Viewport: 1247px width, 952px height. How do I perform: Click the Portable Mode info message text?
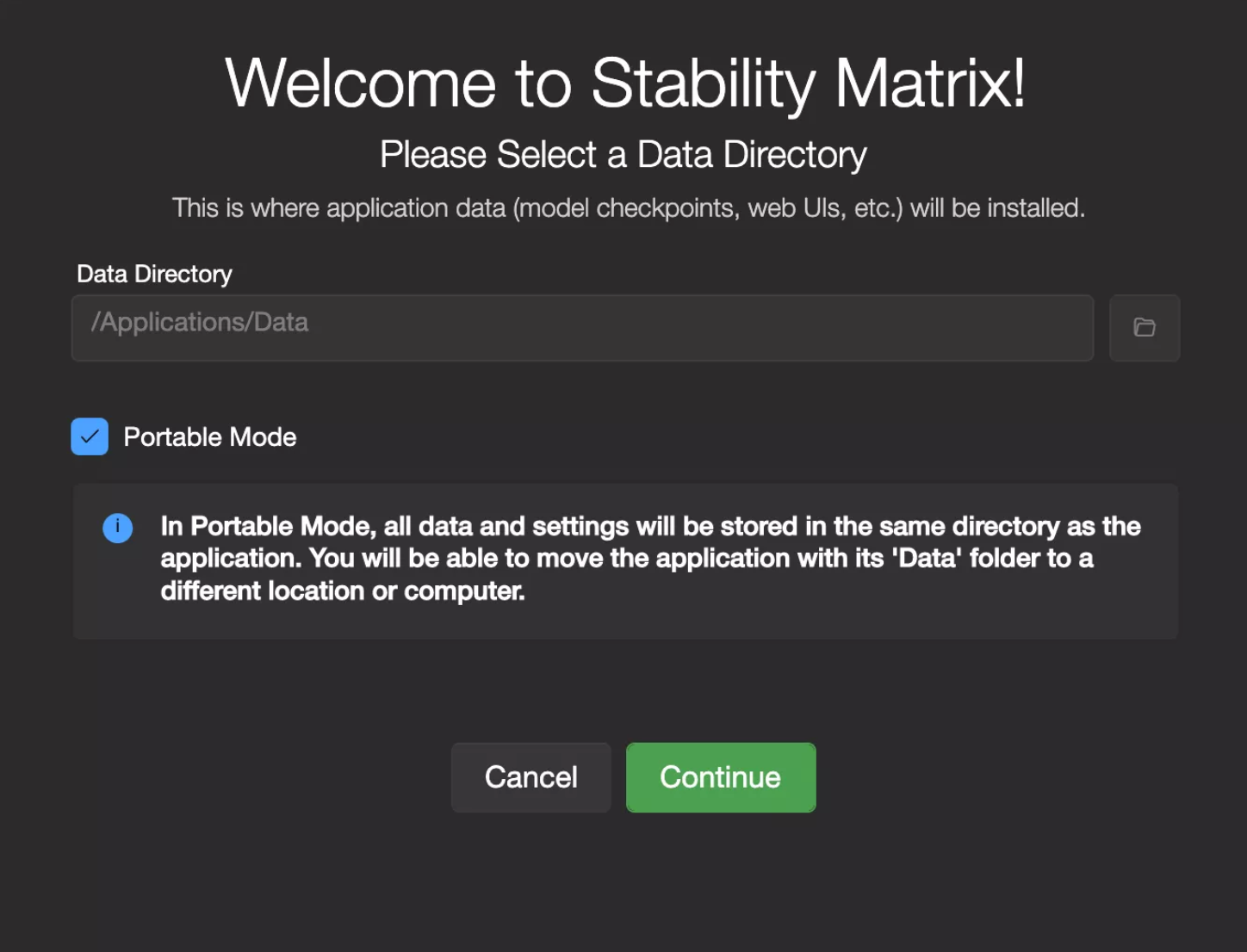(x=650, y=559)
